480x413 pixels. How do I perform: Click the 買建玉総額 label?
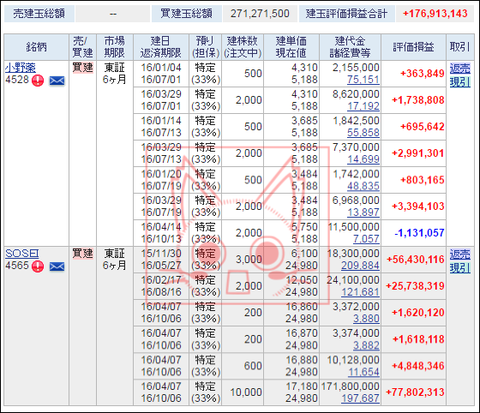pos(186,13)
